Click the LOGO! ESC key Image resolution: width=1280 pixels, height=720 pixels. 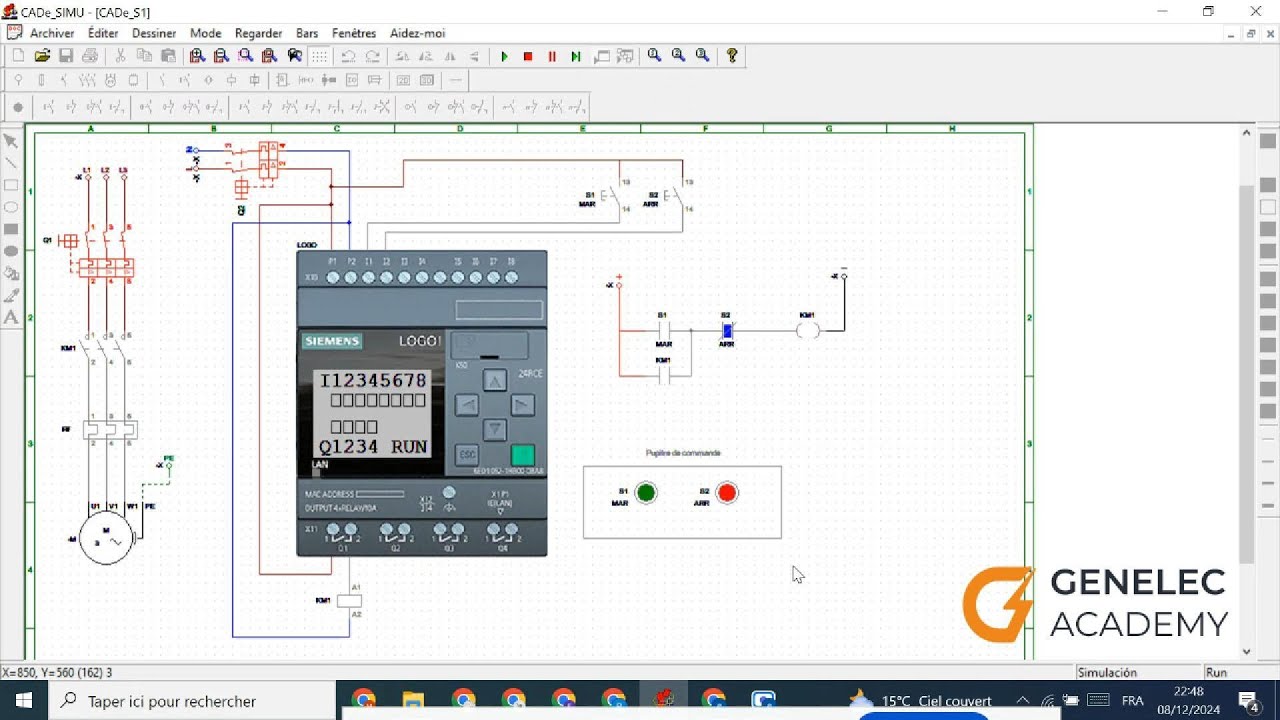click(x=467, y=454)
